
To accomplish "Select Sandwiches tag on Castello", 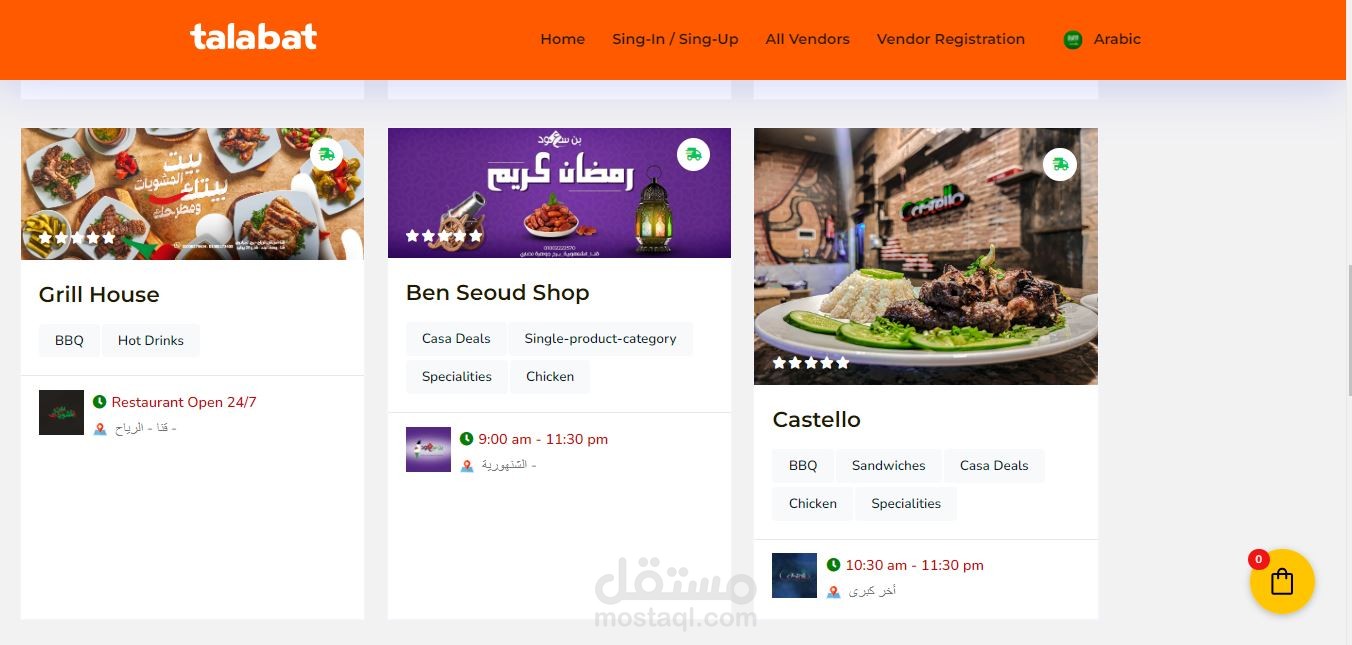I will click(x=889, y=465).
